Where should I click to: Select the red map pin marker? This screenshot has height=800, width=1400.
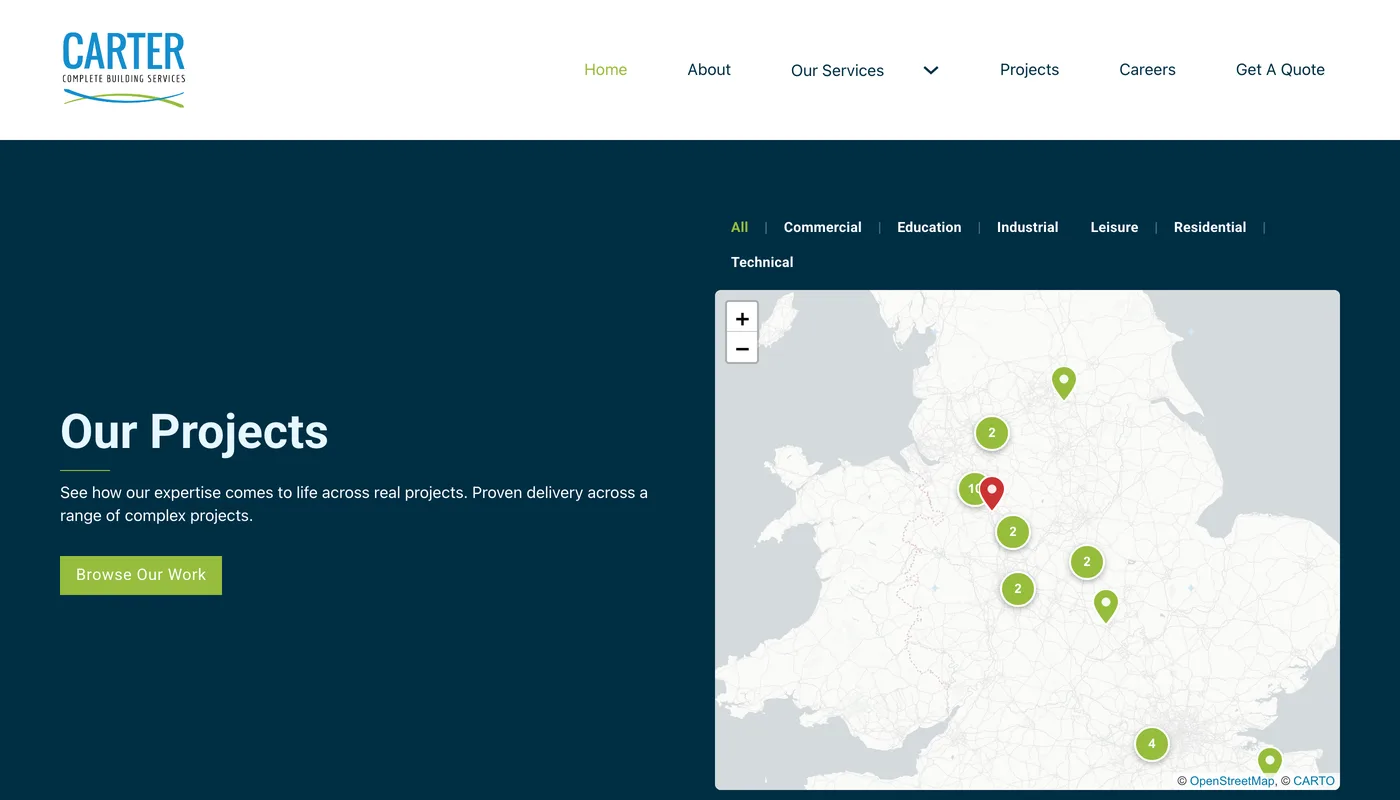[991, 493]
